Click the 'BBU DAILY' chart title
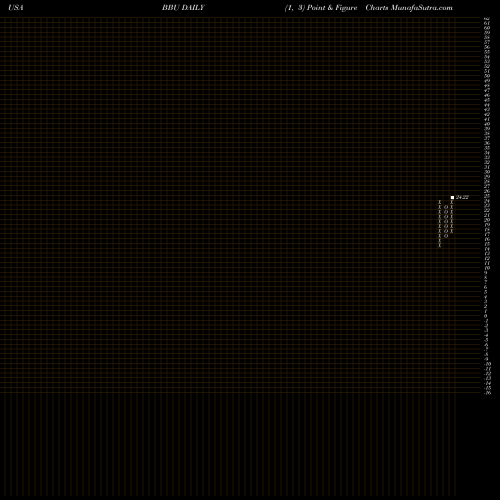This screenshot has width=500, height=500. pyautogui.click(x=183, y=8)
